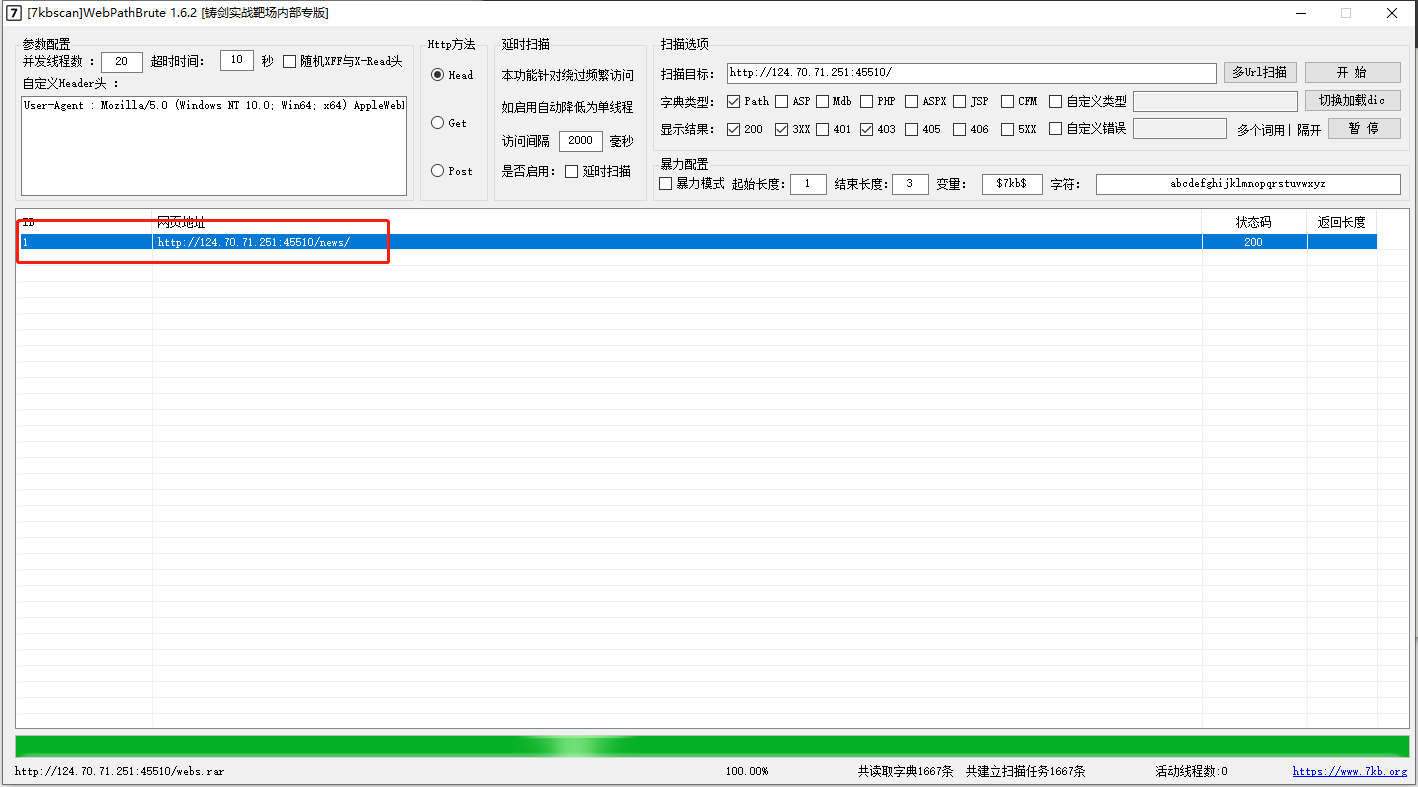1418x787 pixels.
Task: Toggle the 5XX result display checkbox
Action: tap(1007, 129)
